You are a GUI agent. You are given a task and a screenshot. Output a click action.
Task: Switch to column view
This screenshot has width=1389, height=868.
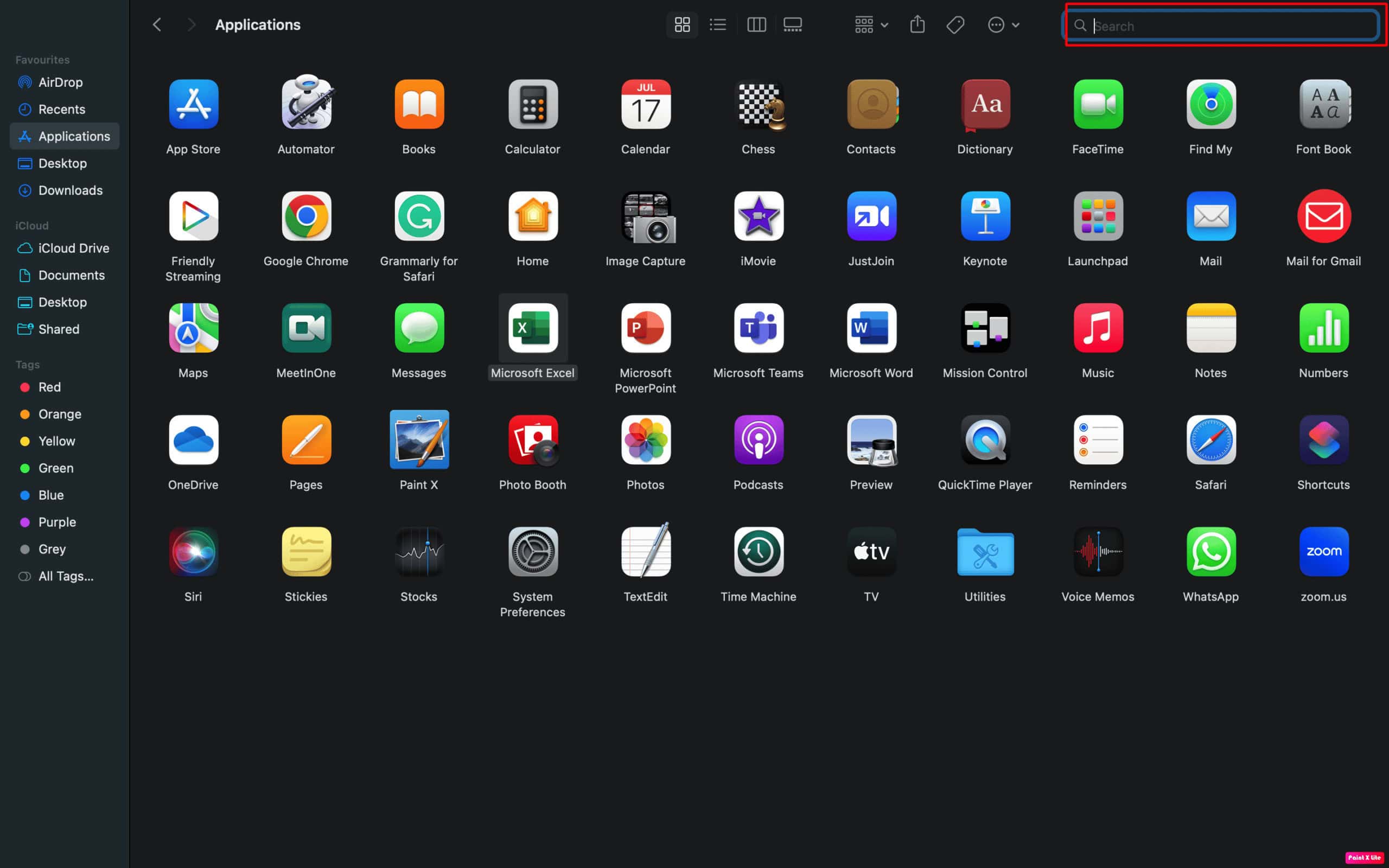tap(756, 25)
